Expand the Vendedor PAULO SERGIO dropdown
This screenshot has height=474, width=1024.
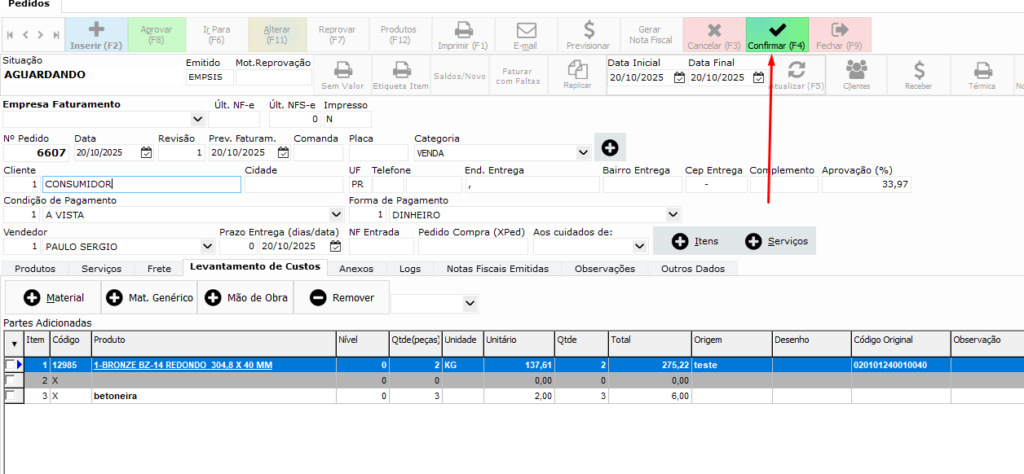[x=207, y=246]
